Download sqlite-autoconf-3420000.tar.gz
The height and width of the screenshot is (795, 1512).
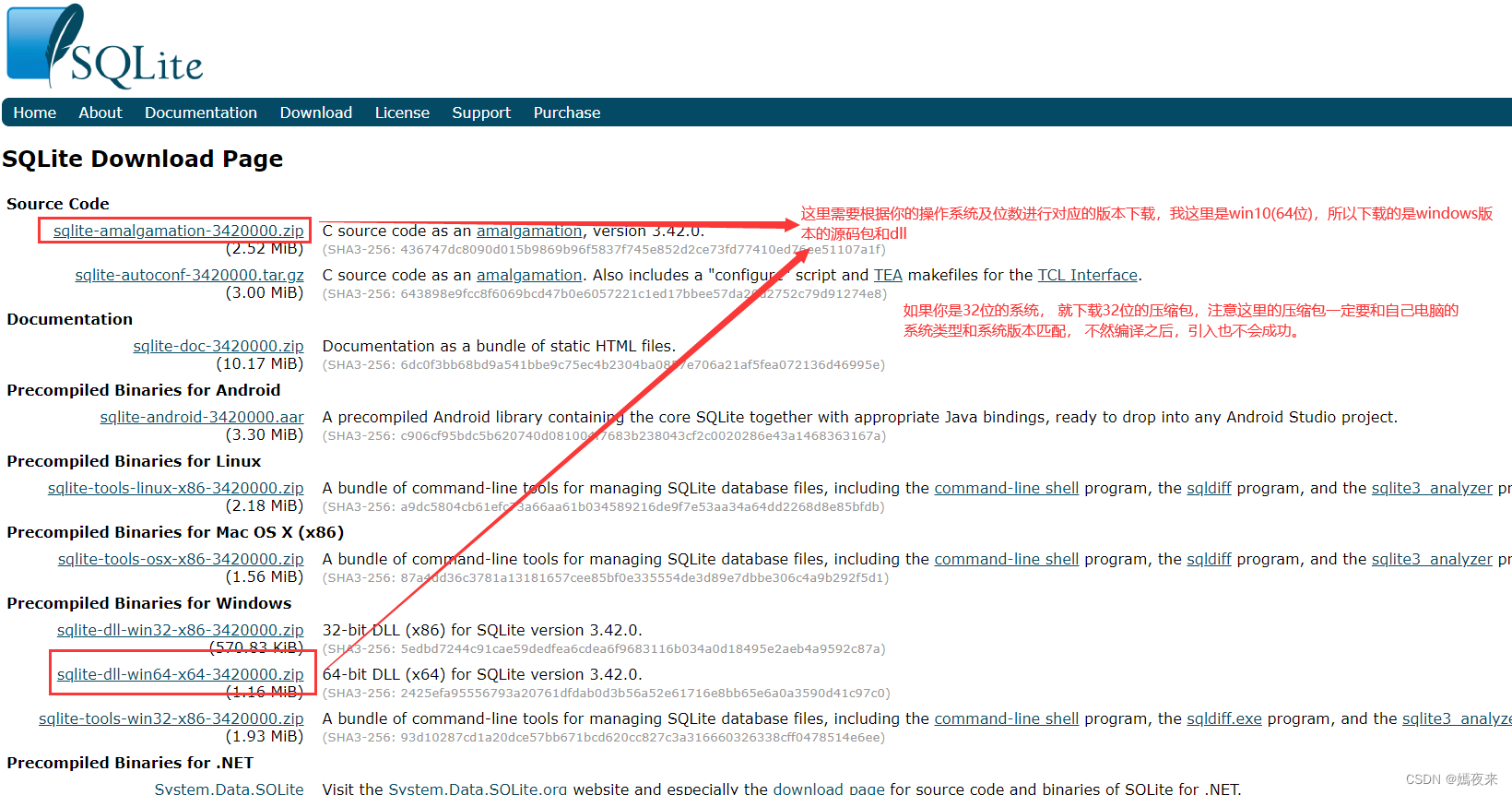189,275
